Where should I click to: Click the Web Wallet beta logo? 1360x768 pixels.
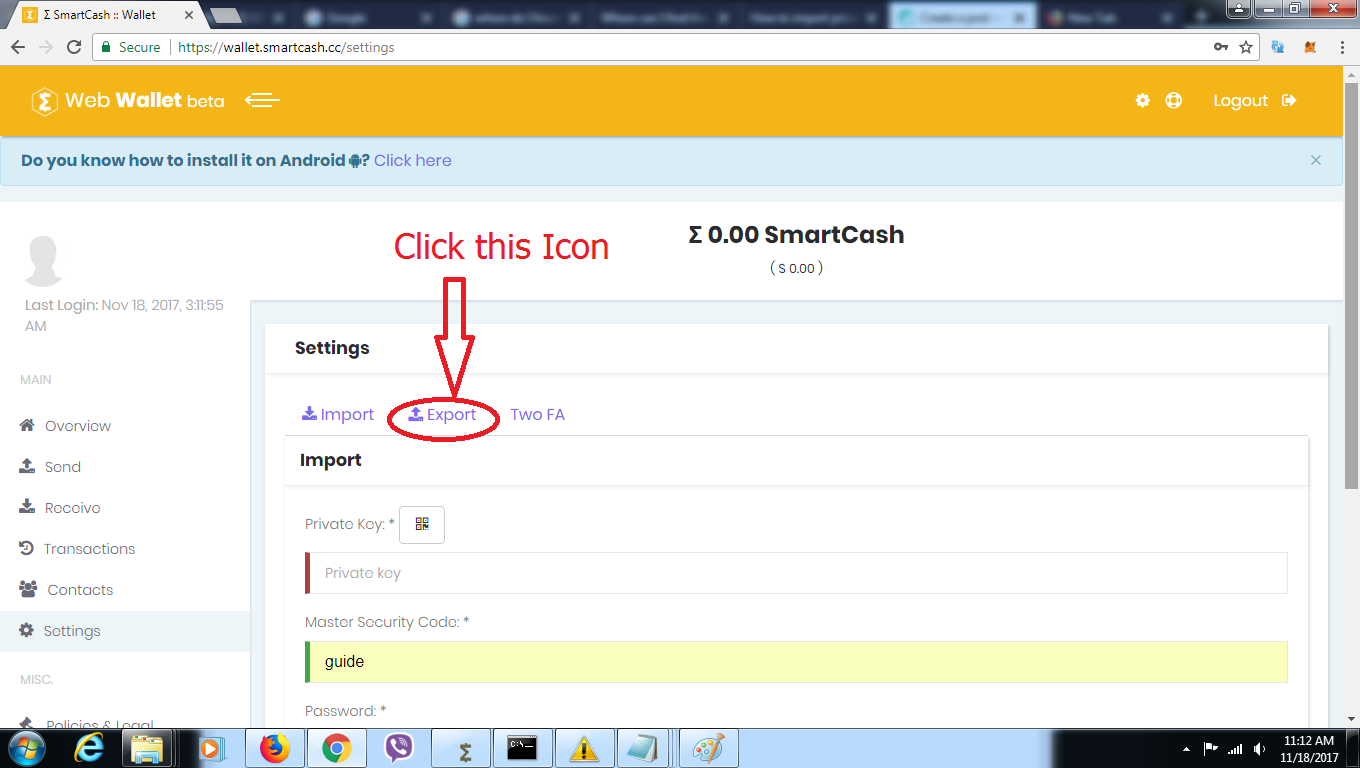click(x=127, y=100)
